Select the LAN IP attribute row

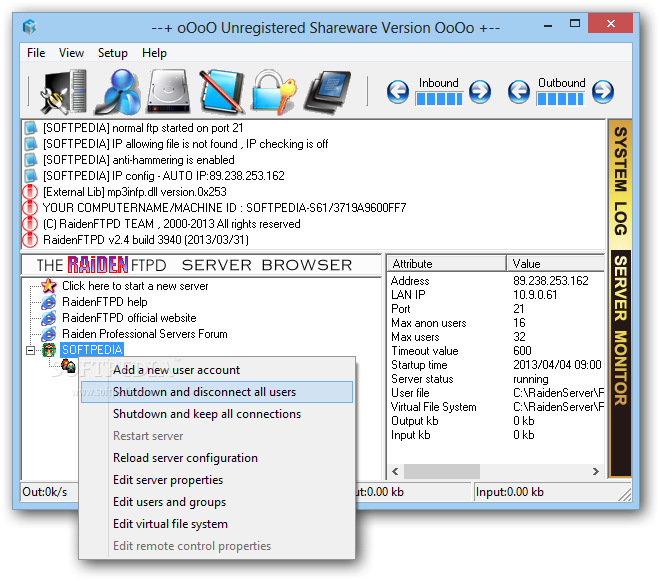click(496, 295)
